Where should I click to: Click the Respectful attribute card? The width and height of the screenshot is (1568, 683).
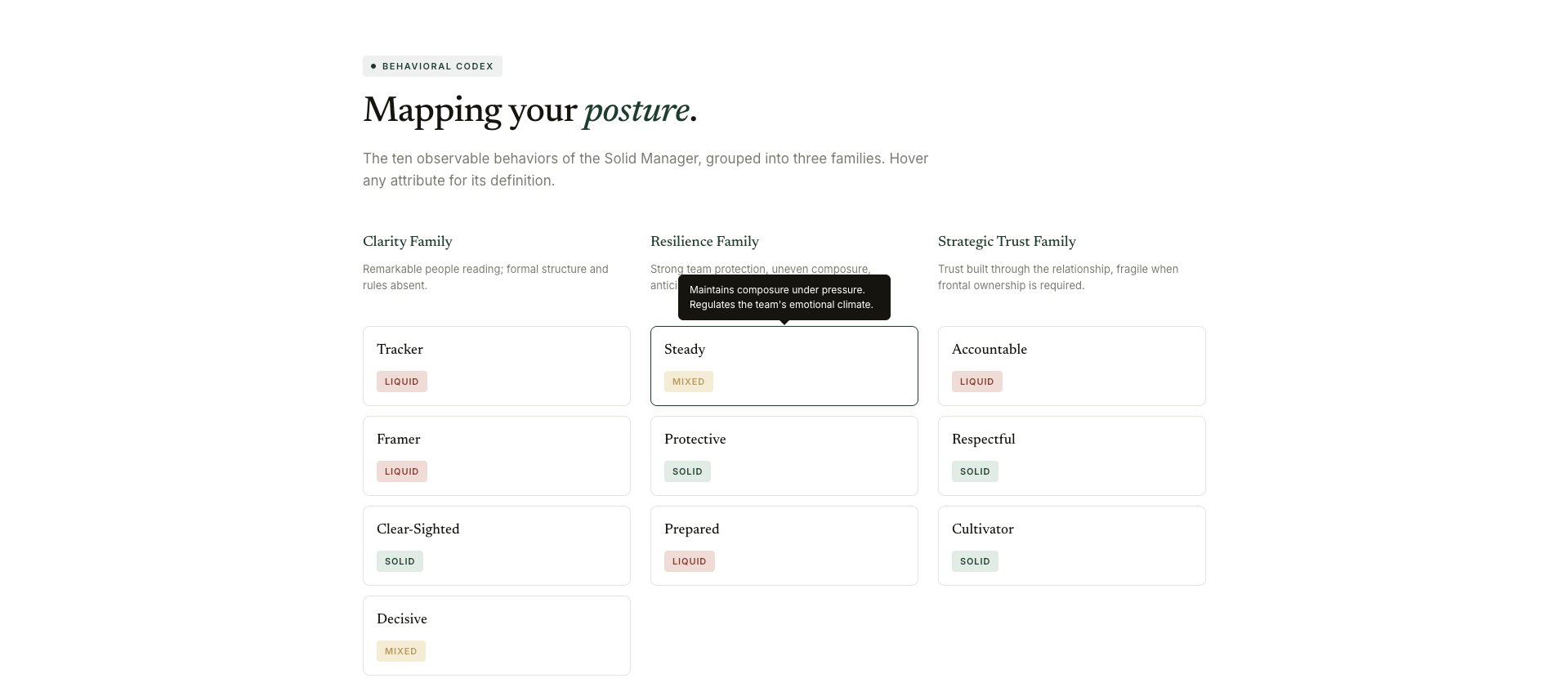[x=1072, y=456]
